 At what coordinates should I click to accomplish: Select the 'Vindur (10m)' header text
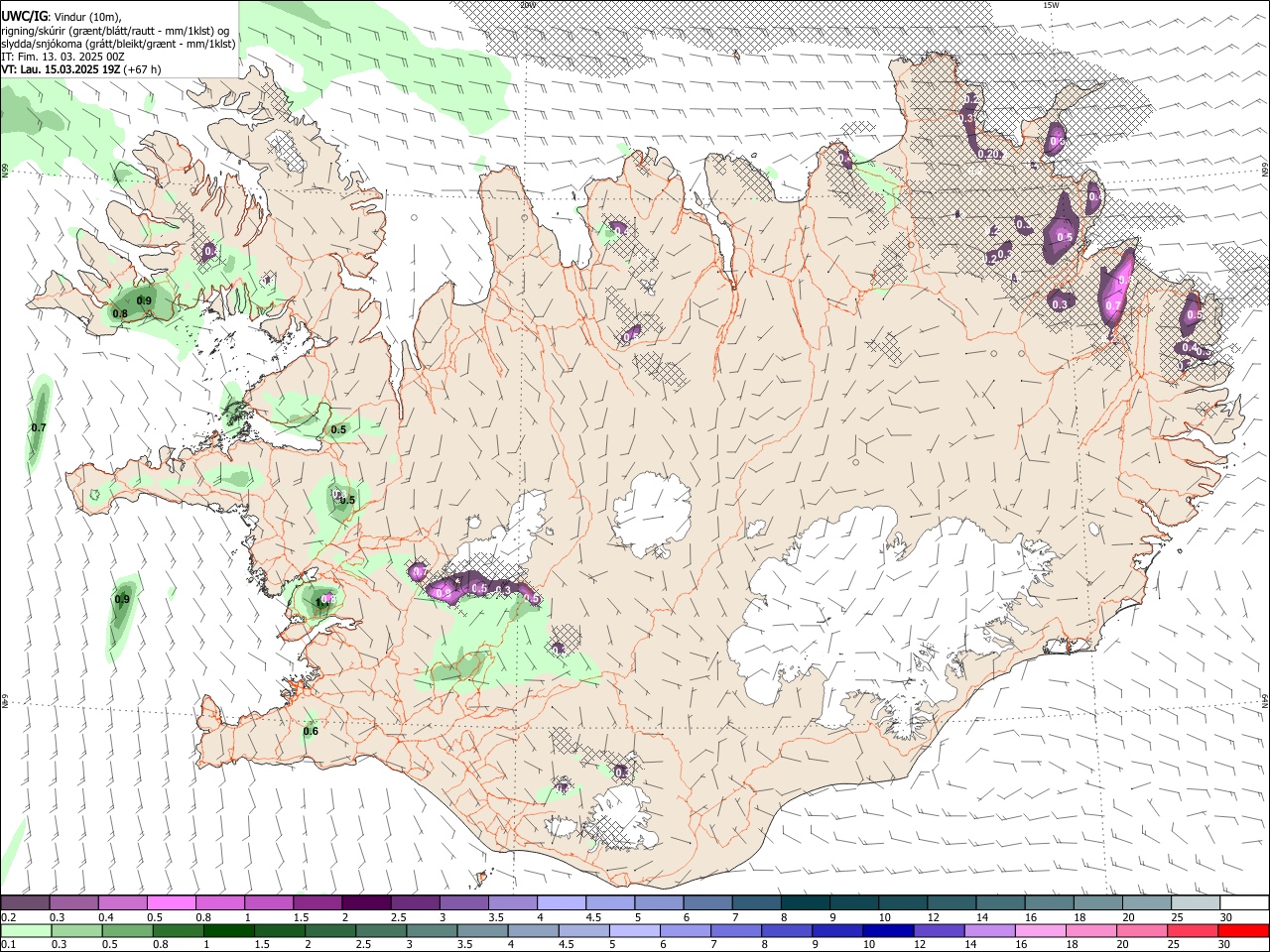pyautogui.click(x=86, y=17)
